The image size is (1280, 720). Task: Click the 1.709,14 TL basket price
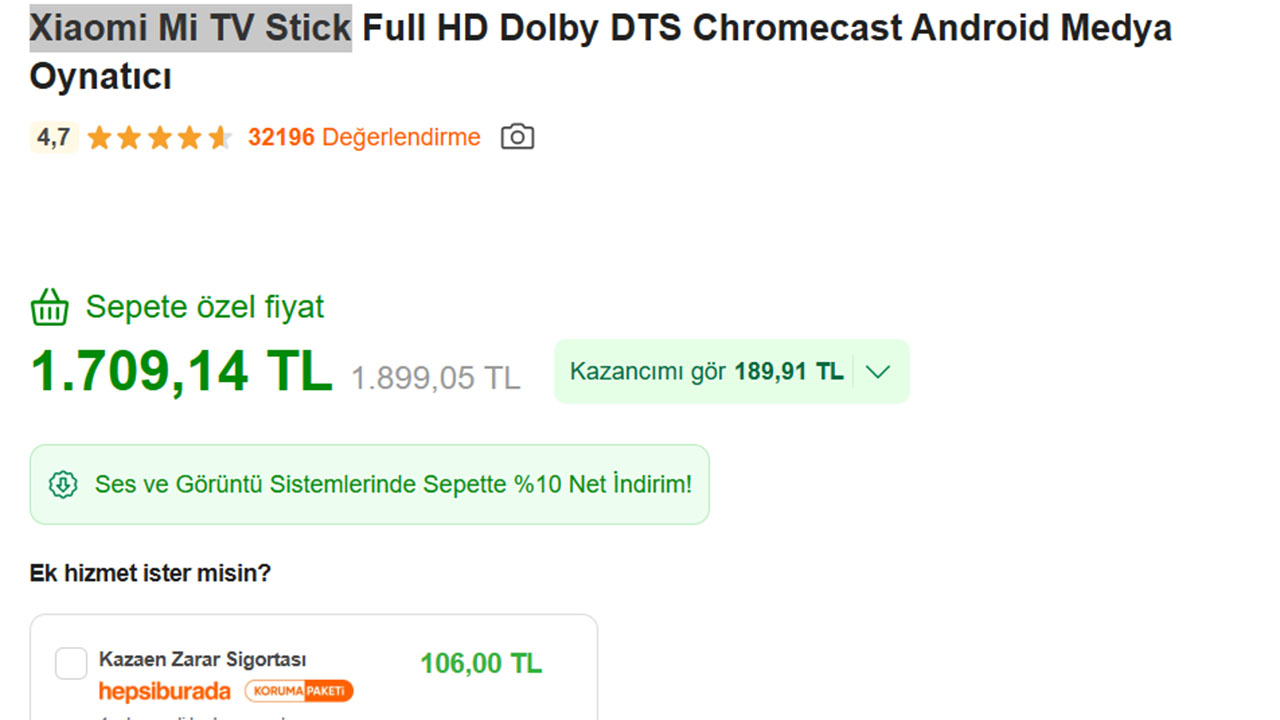tap(181, 371)
